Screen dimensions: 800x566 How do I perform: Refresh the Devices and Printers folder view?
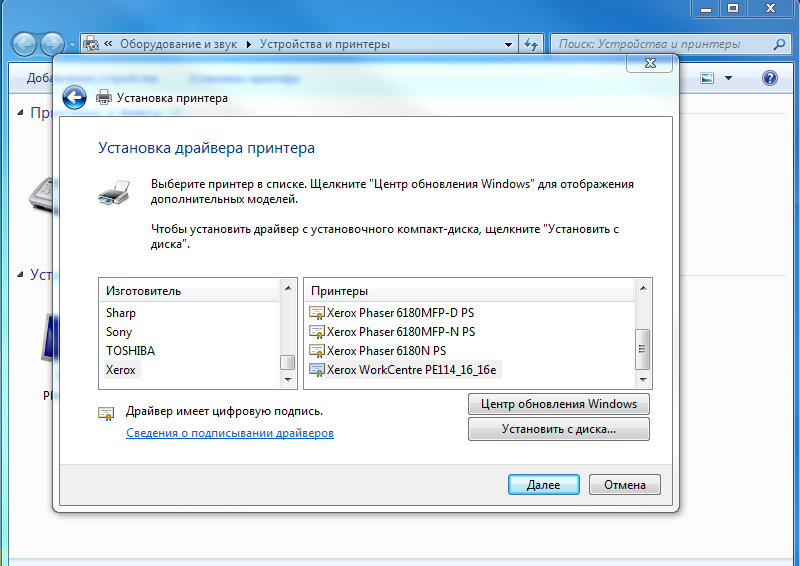[x=532, y=44]
